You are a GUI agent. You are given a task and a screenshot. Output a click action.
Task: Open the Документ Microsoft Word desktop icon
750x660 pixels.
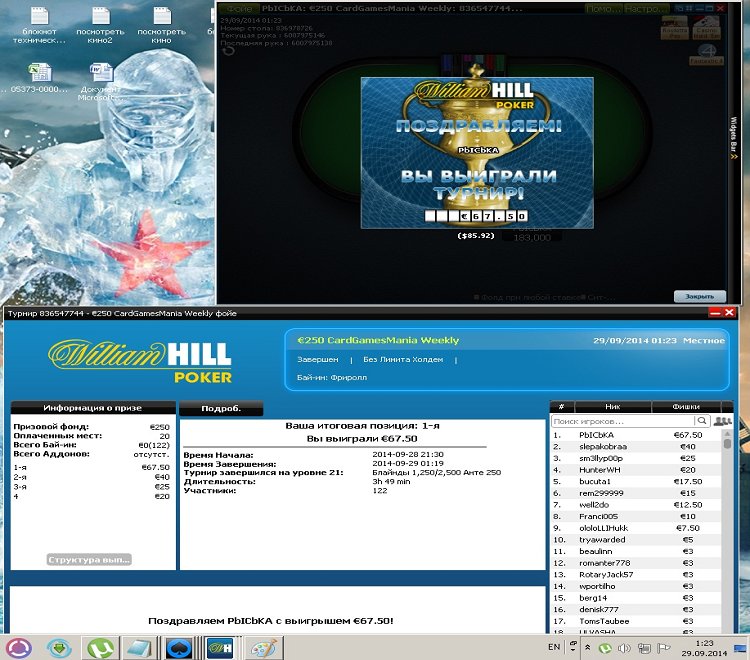100,81
